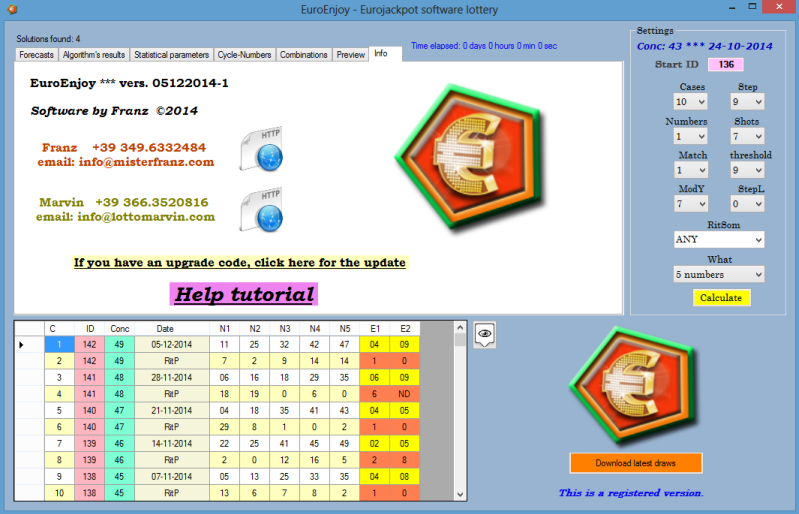Click Franz phone number +39 349.6332484

click(x=149, y=148)
